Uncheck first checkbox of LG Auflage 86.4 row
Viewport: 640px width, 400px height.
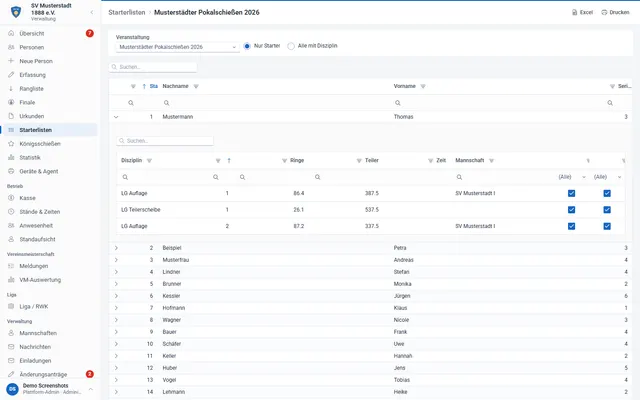571,193
